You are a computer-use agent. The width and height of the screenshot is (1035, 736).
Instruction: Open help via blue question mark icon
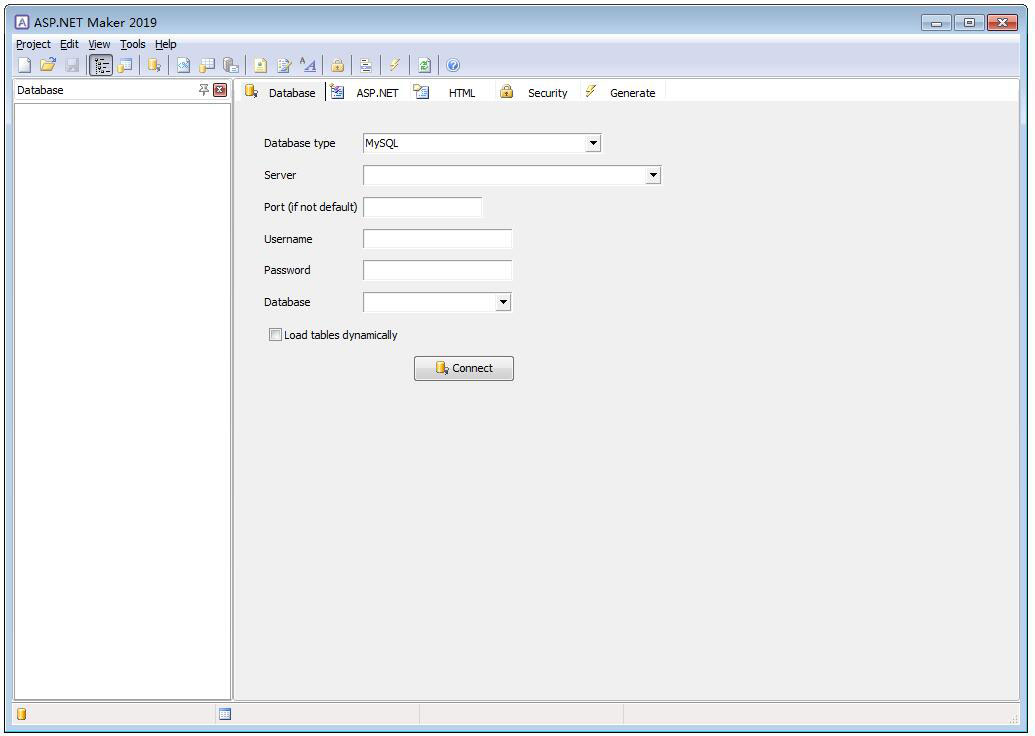pos(453,65)
